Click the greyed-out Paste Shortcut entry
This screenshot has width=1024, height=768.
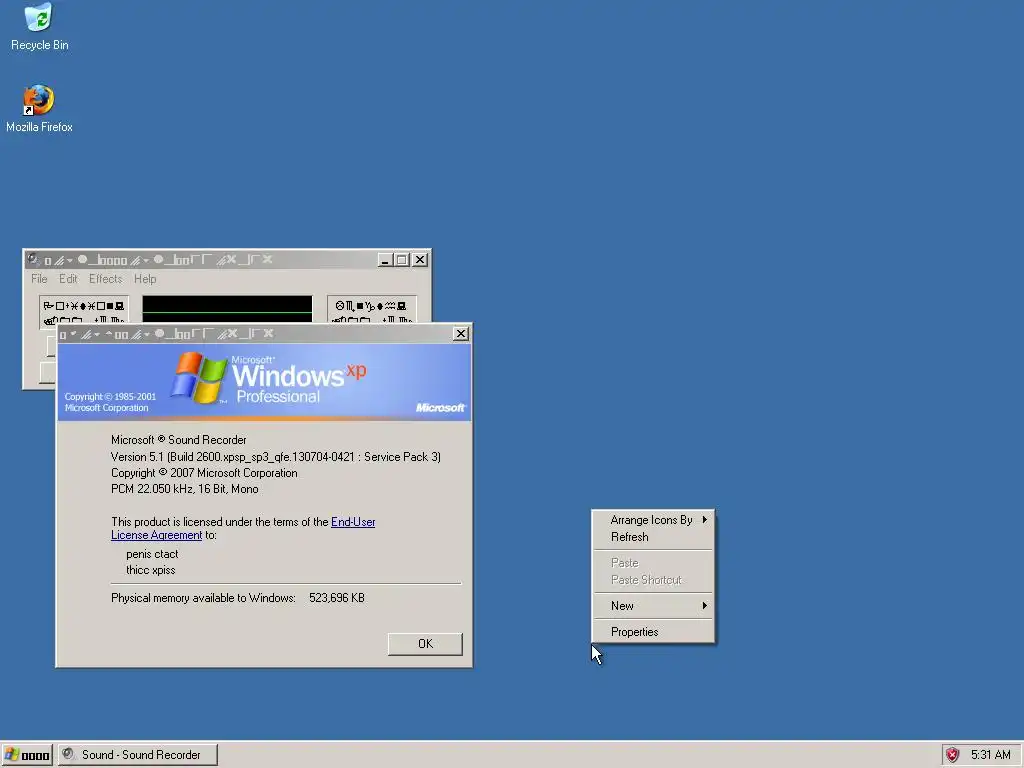[653, 580]
